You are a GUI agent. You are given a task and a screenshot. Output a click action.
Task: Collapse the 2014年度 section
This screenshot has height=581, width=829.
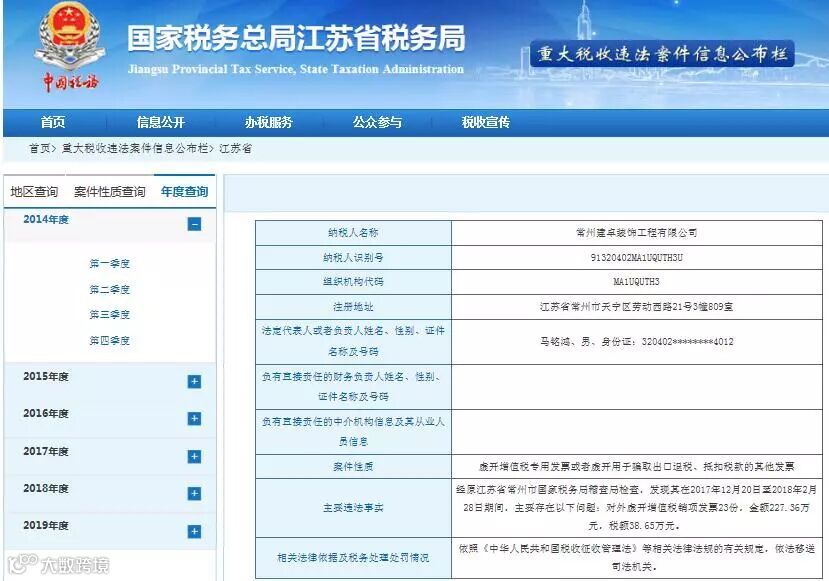[194, 224]
